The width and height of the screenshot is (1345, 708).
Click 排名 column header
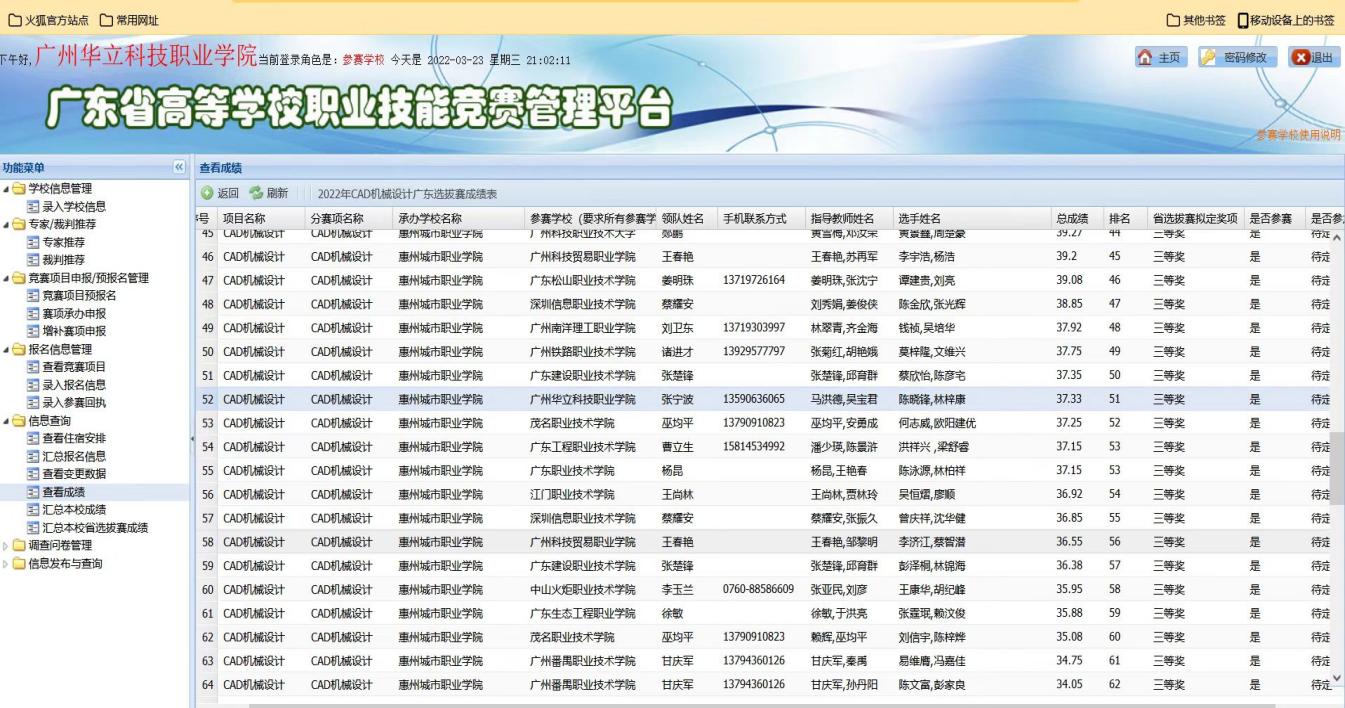[x=1119, y=219]
